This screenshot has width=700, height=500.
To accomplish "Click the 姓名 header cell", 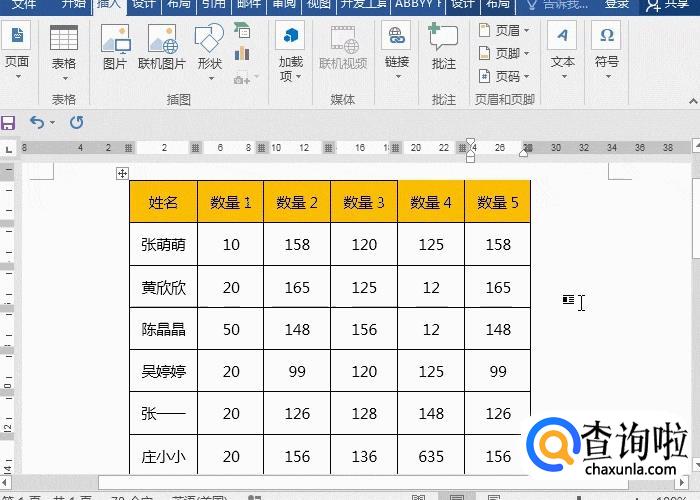I will pyautogui.click(x=163, y=202).
